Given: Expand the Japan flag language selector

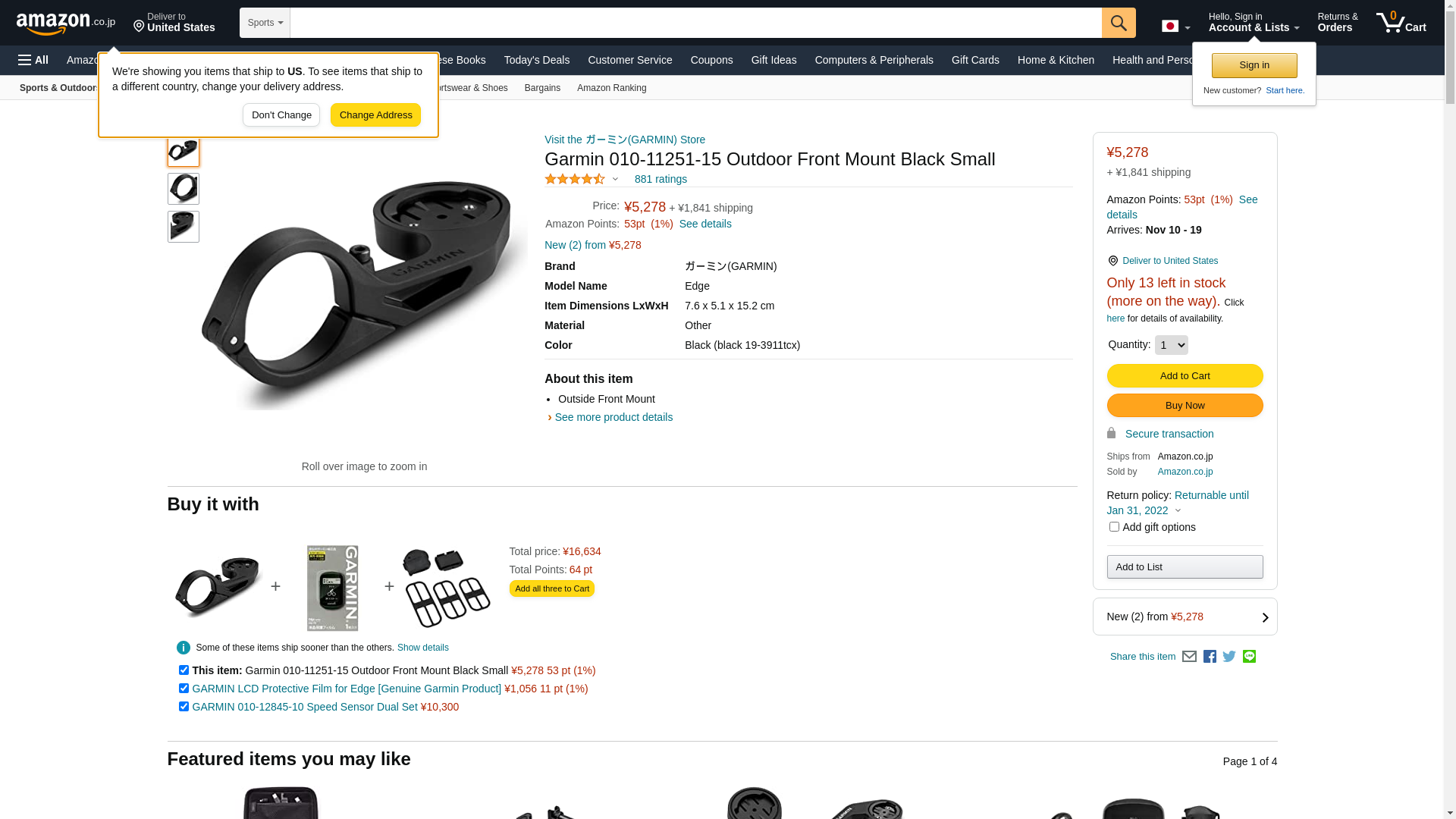Looking at the screenshot, I should (1175, 27).
